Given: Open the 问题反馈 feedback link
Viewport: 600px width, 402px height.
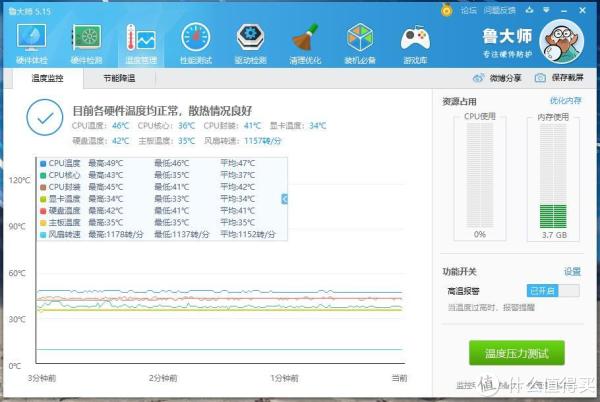Looking at the screenshot, I should pos(499,10).
